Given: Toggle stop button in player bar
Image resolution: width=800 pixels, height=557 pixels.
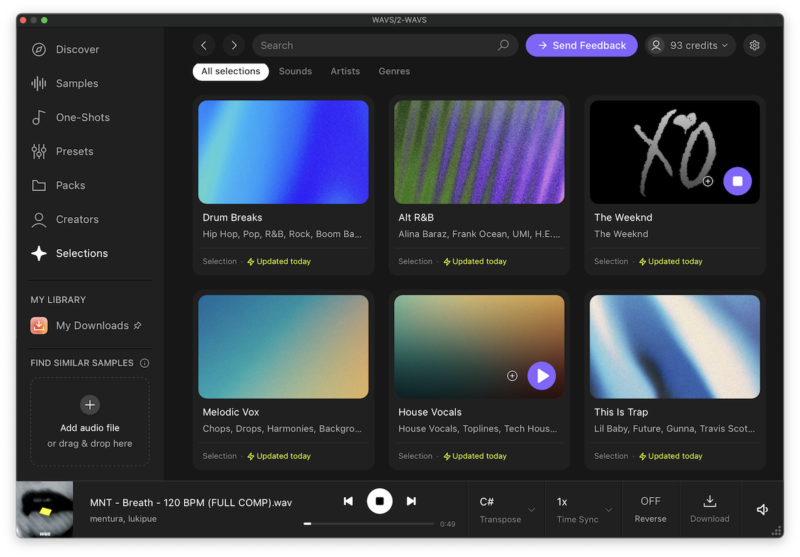Looking at the screenshot, I should [379, 501].
